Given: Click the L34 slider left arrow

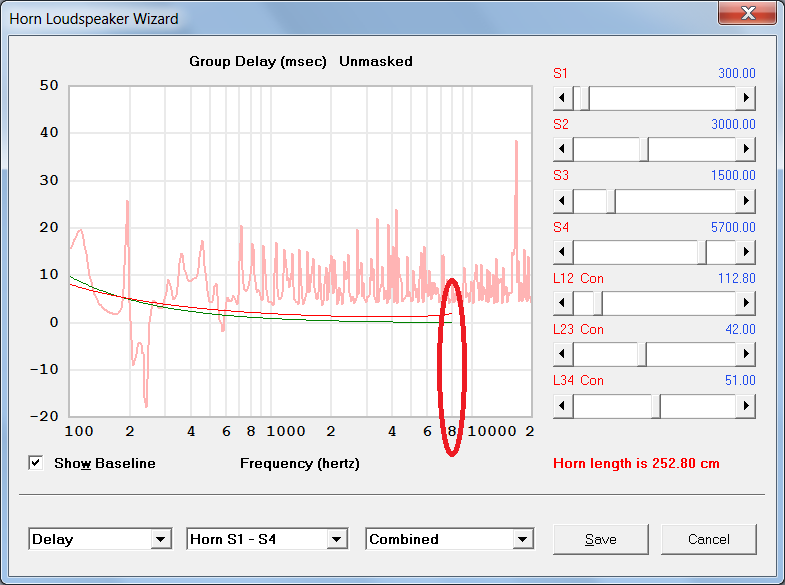Looking at the screenshot, I should point(563,406).
